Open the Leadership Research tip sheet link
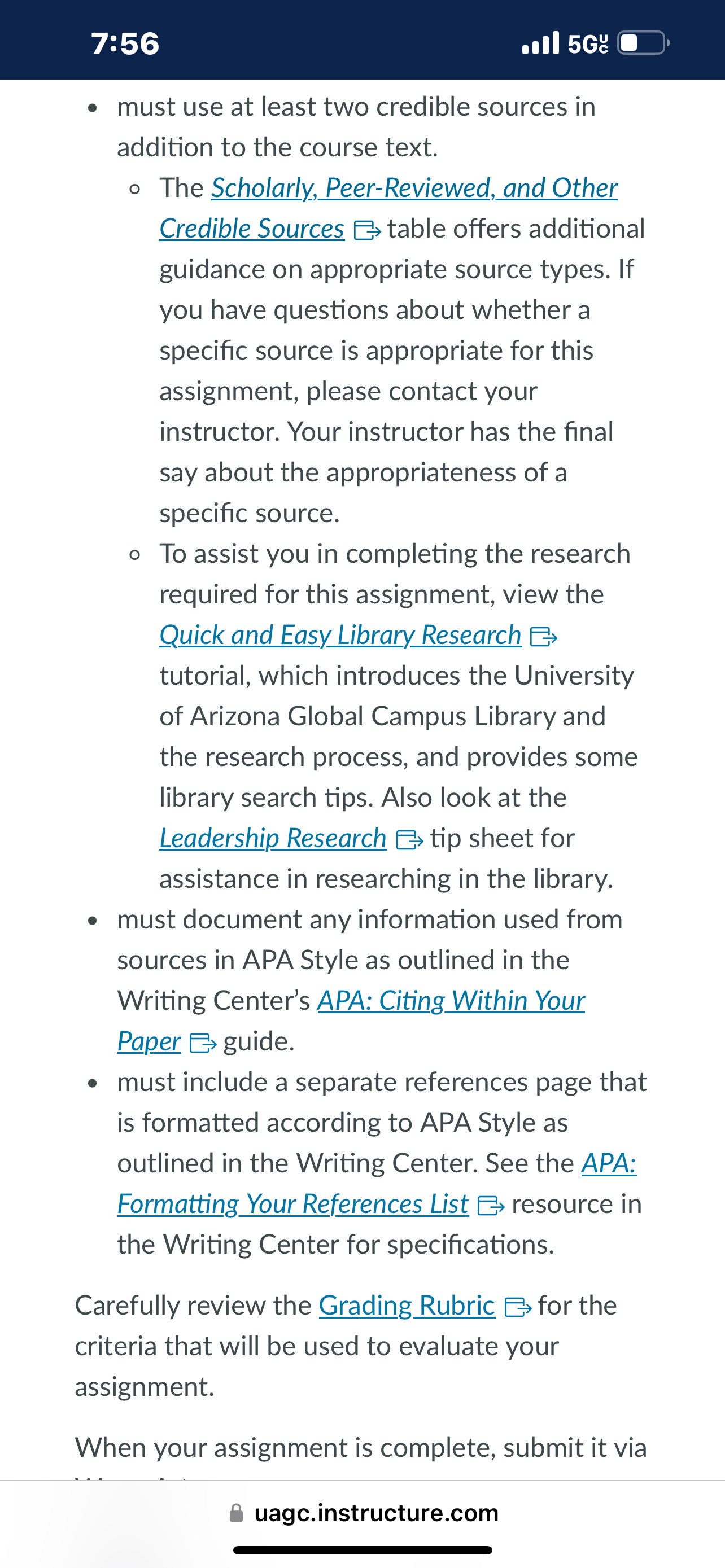Image resolution: width=725 pixels, height=1568 pixels. coord(273,838)
